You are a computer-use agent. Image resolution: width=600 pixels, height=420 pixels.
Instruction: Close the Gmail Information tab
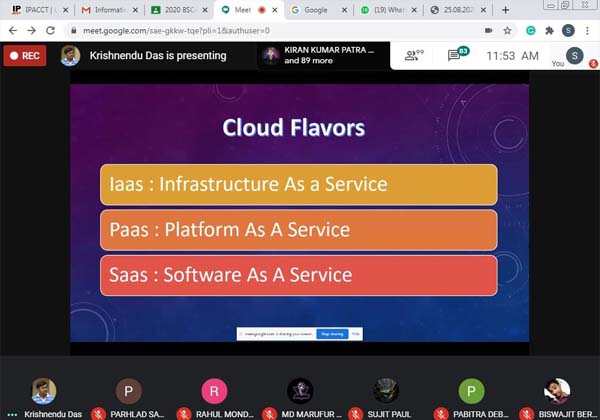pyautogui.click(x=135, y=10)
